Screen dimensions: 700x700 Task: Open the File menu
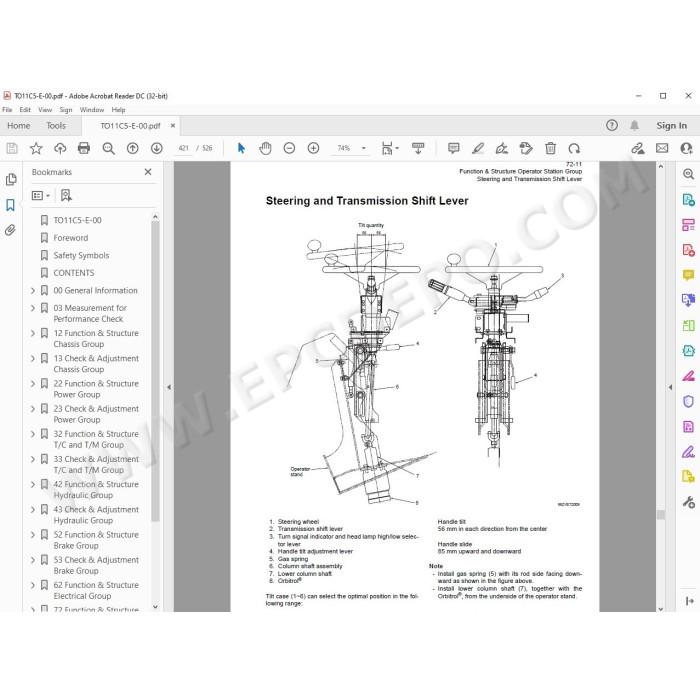[x=7, y=110]
